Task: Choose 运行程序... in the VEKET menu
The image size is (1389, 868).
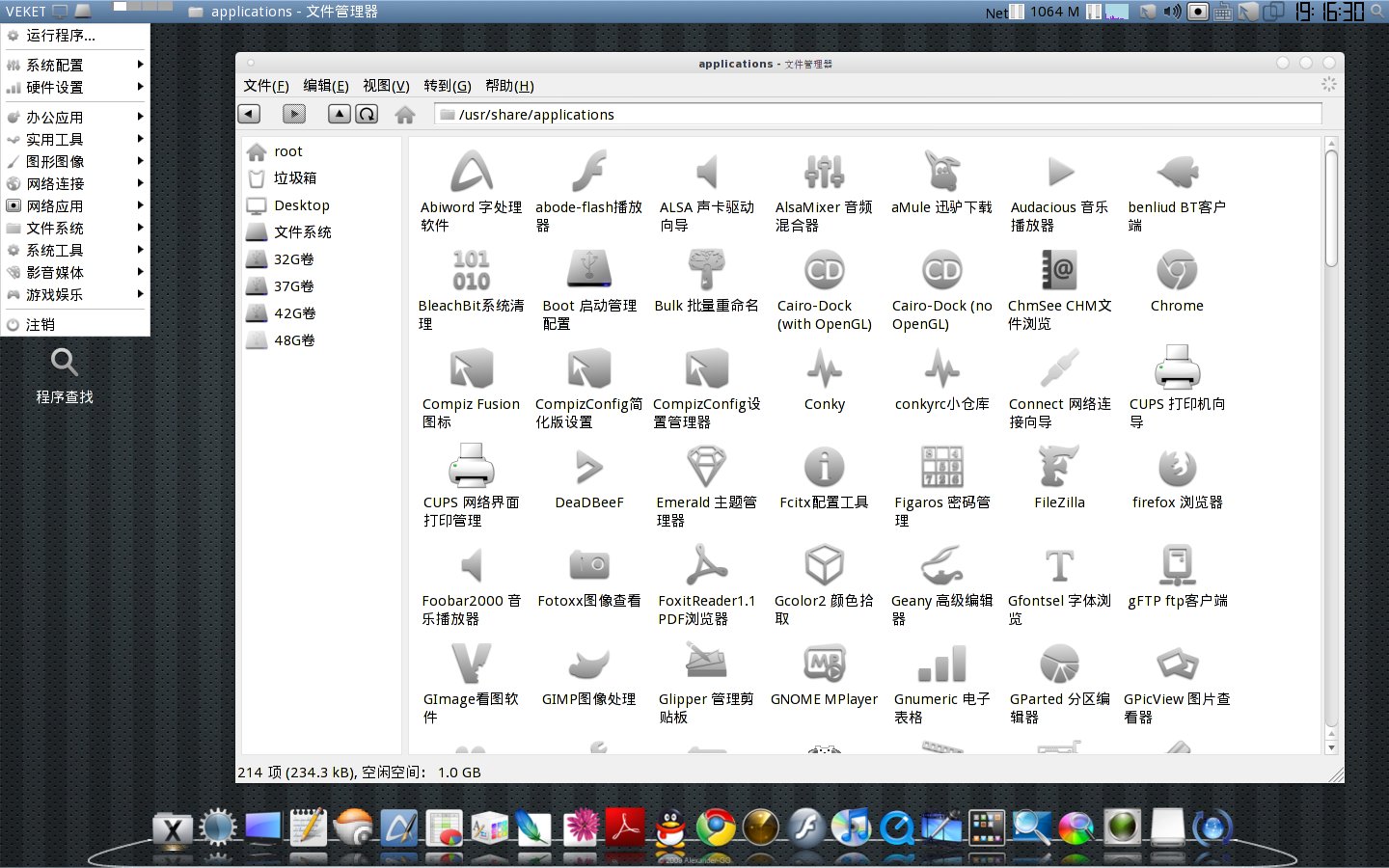Action: pyautogui.click(x=75, y=36)
